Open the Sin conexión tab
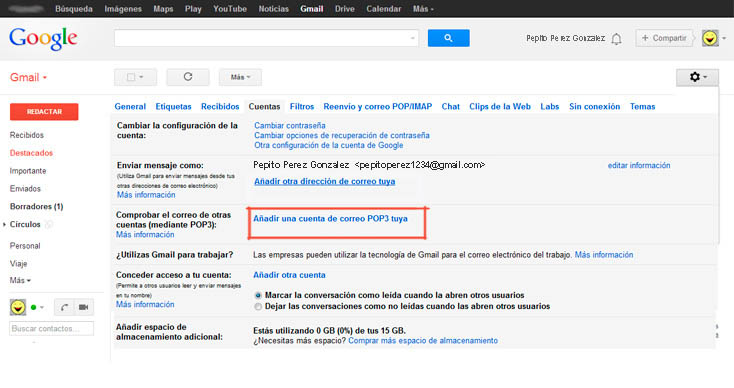The image size is (734, 388). point(595,106)
